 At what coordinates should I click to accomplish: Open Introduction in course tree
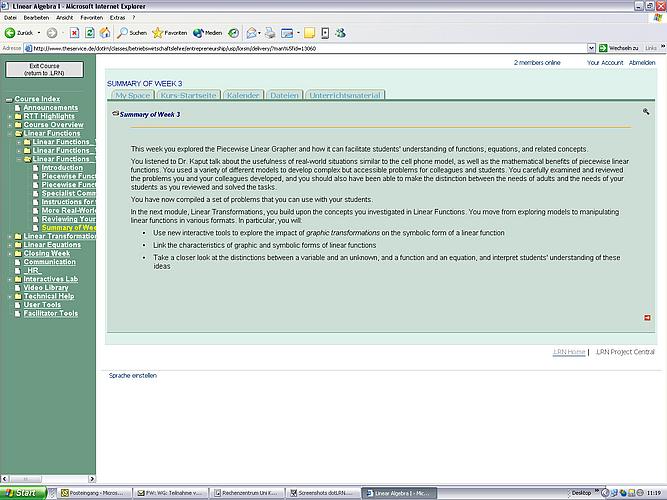click(62, 168)
